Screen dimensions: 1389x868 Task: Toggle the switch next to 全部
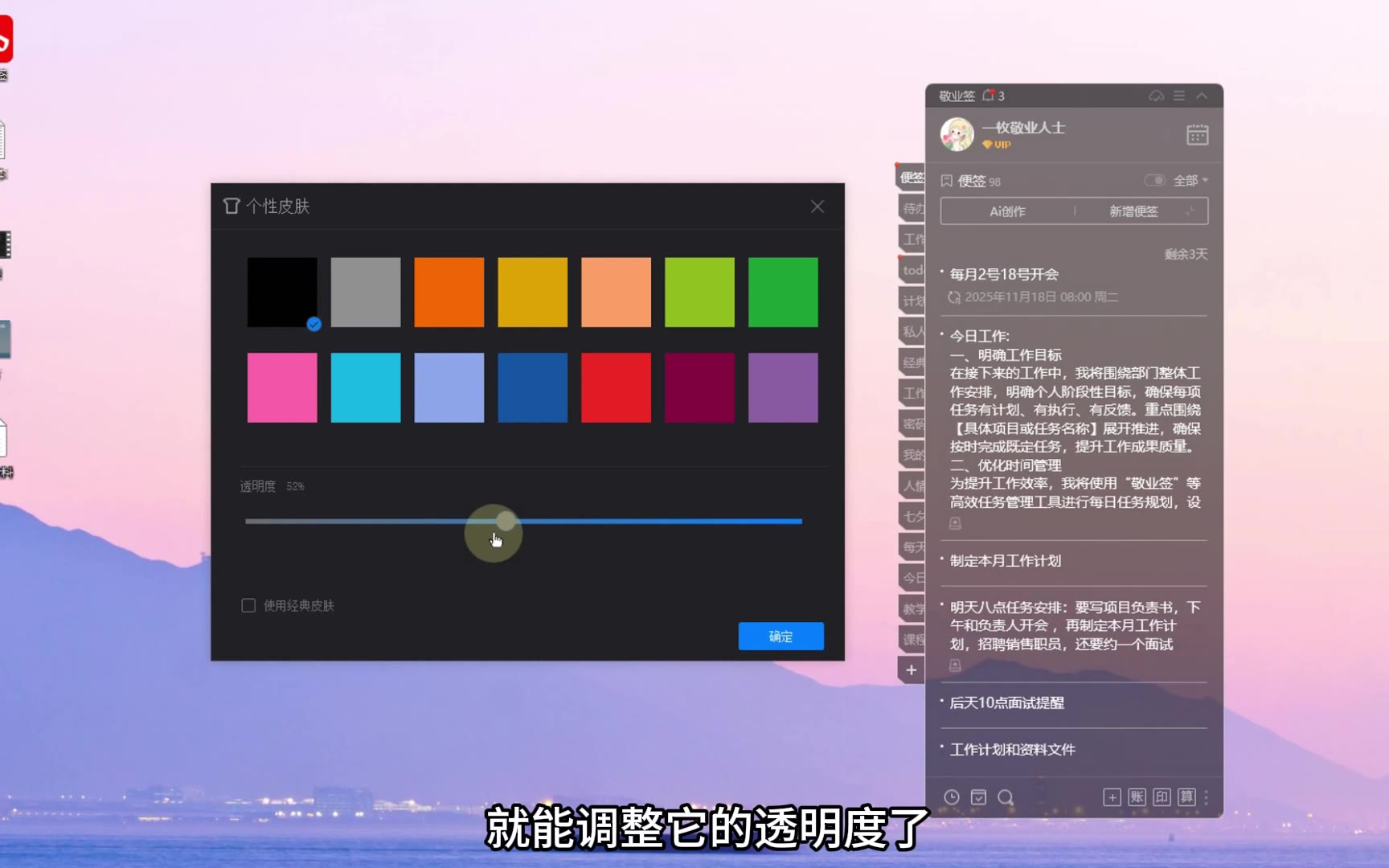(x=1155, y=180)
